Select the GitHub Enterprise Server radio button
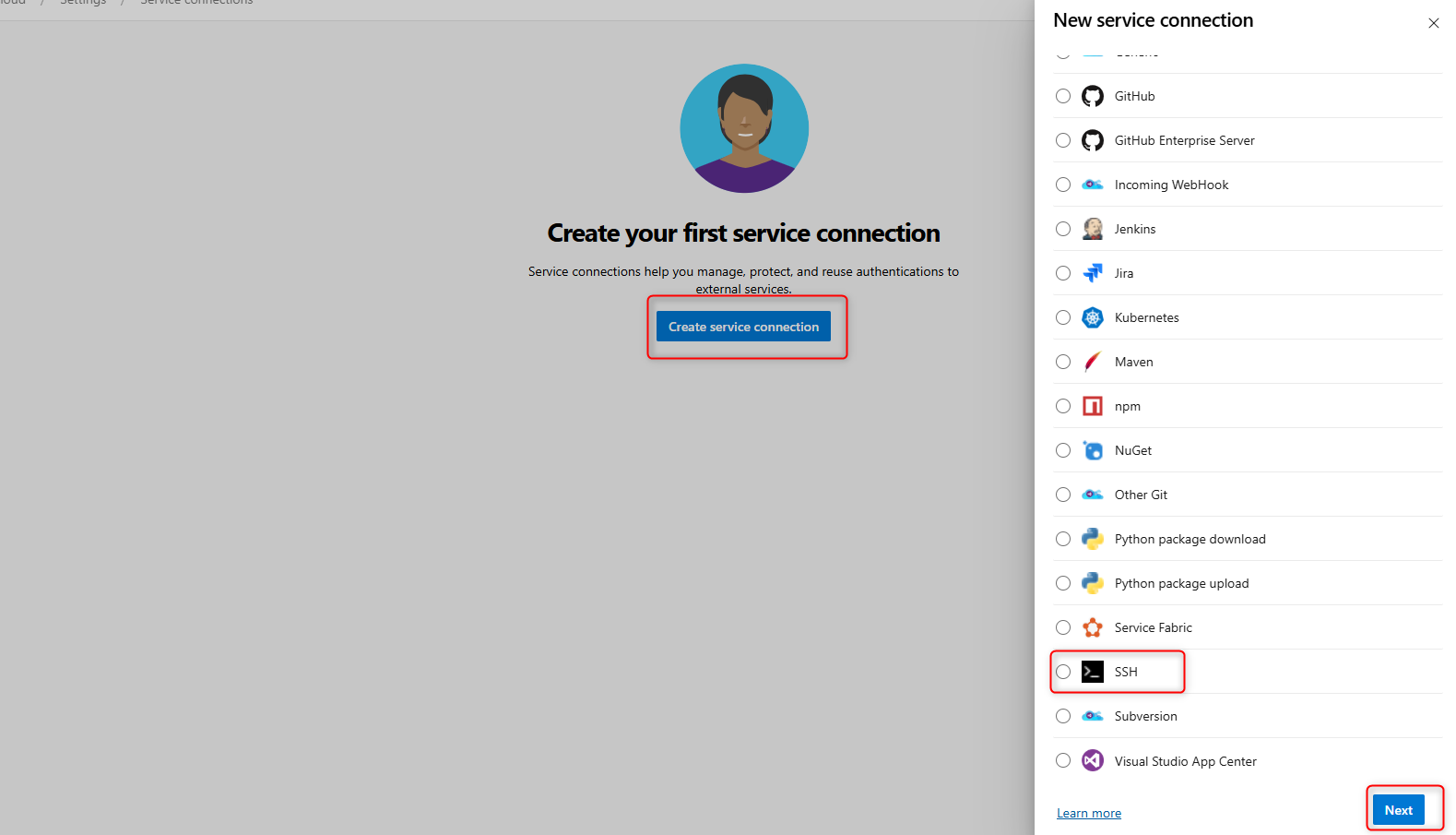The width and height of the screenshot is (1456, 835). 1062,140
